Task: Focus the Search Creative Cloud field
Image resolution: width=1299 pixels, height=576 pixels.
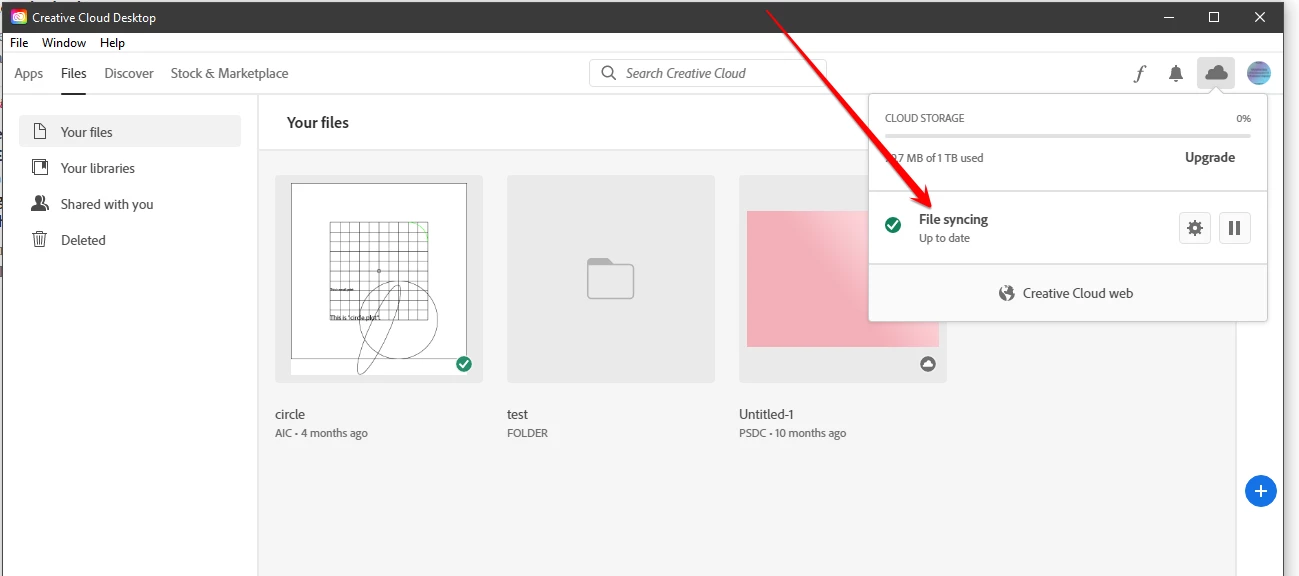Action: tap(708, 73)
